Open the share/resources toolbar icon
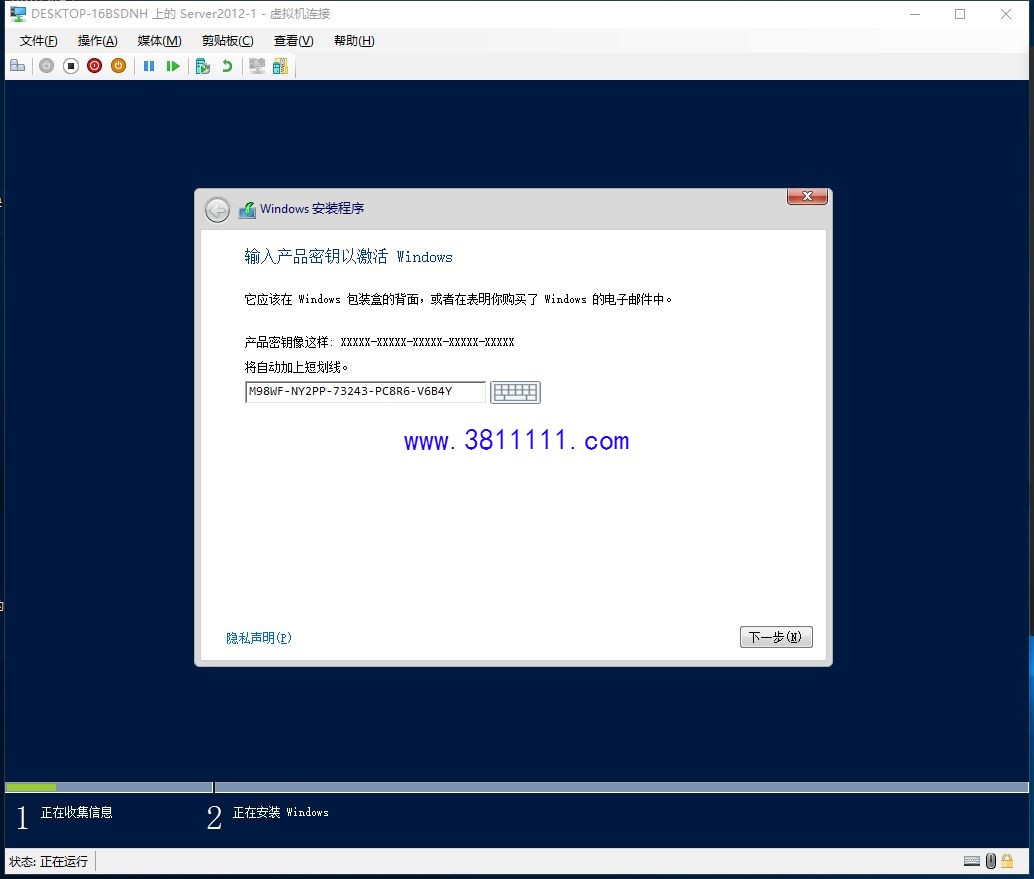Screen dimensions: 1034x879 pyautogui.click(x=280, y=66)
